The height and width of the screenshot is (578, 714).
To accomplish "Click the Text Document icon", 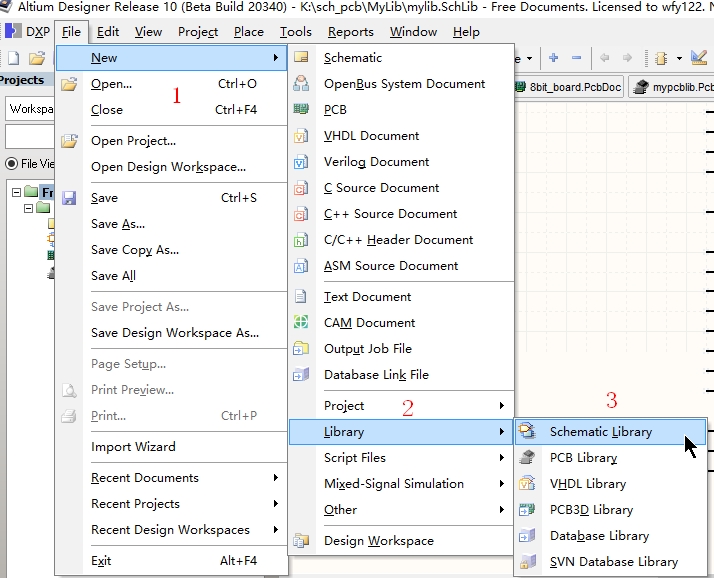I will (x=301, y=297).
